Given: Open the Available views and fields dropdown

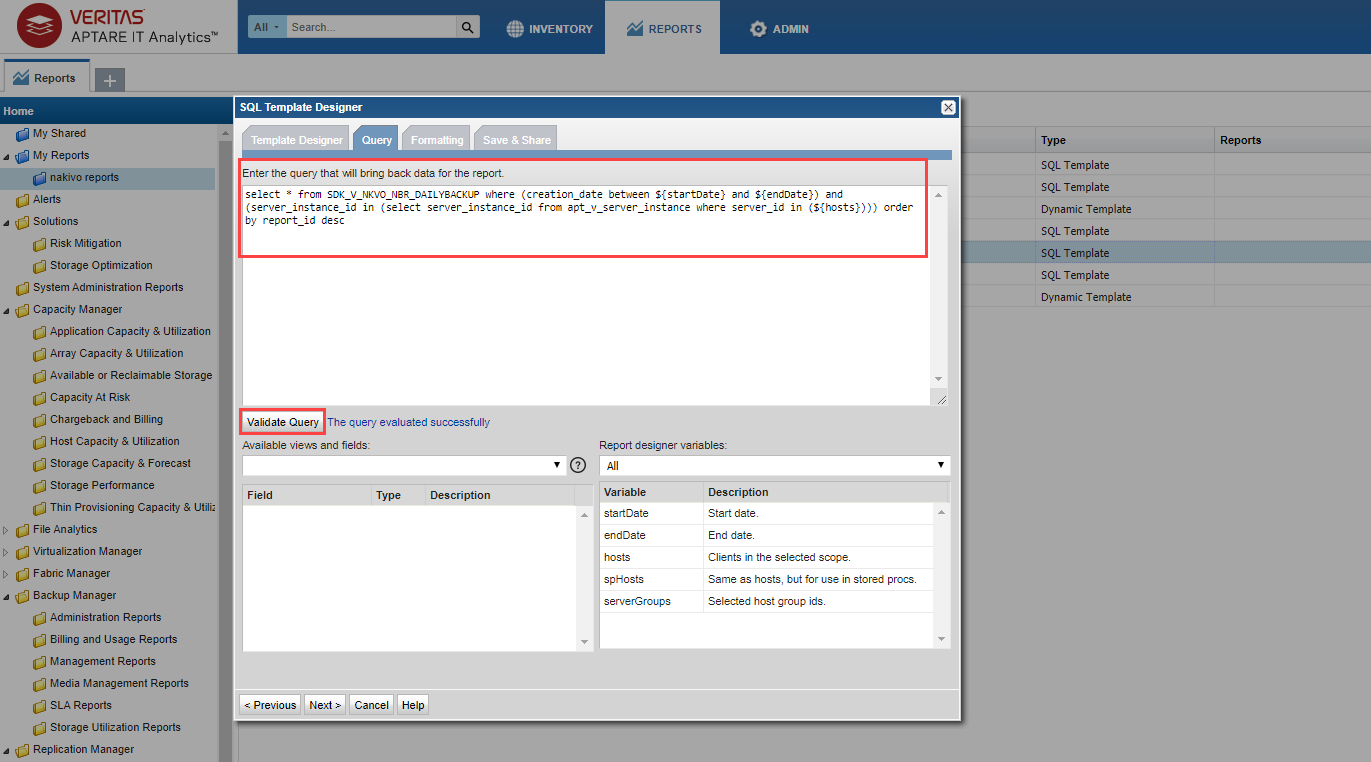Looking at the screenshot, I should pos(404,465).
